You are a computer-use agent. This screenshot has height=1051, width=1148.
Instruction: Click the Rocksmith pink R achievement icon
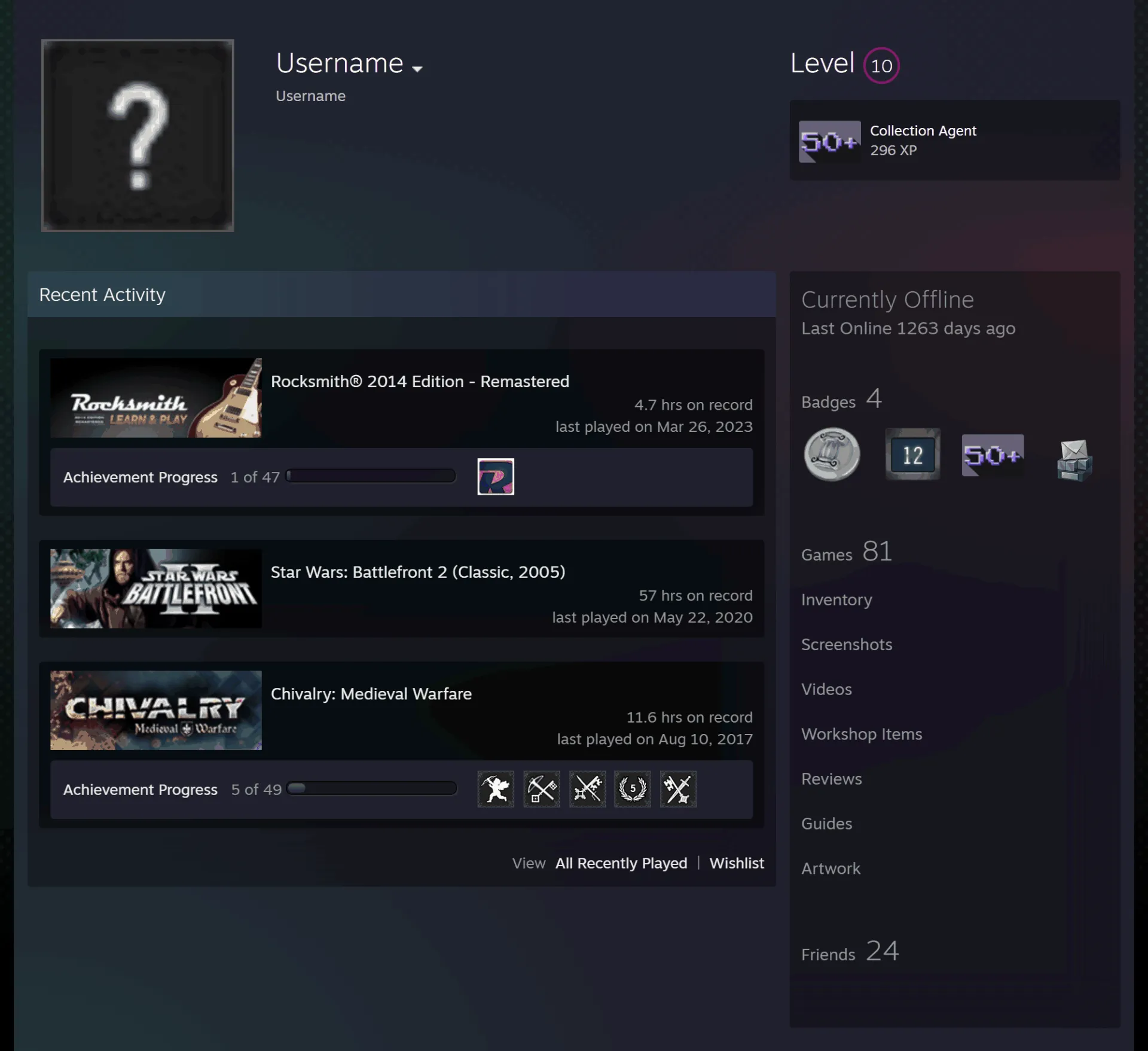(496, 477)
